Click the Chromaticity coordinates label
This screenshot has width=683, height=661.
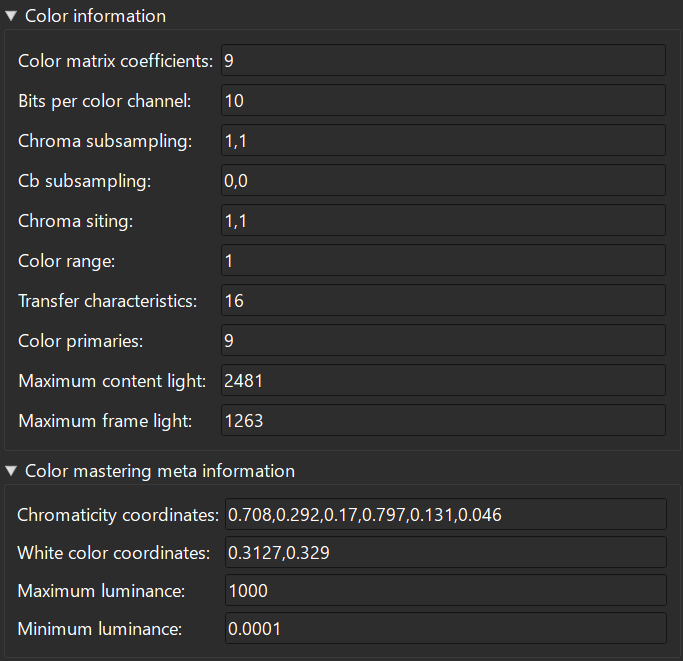118,515
